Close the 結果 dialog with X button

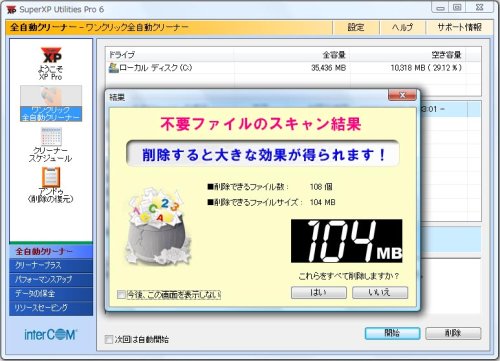[402, 95]
